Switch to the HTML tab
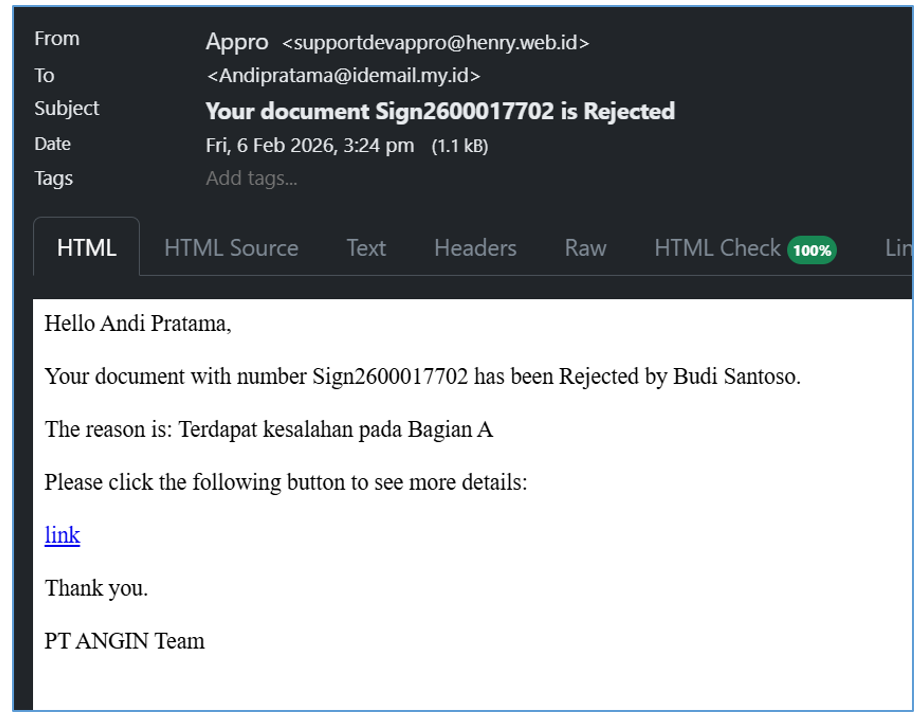 86,248
